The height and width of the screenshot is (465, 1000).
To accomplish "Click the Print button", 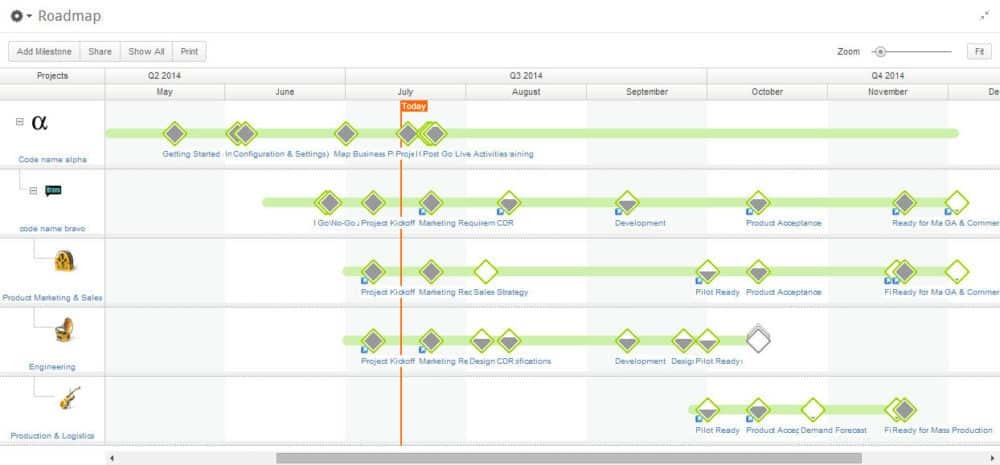I will (189, 51).
